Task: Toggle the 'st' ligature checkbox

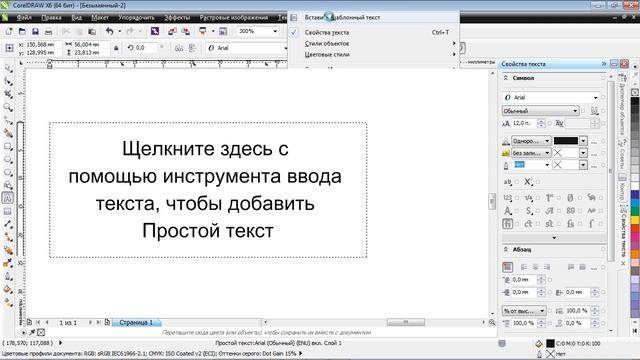Action: [x=559, y=224]
